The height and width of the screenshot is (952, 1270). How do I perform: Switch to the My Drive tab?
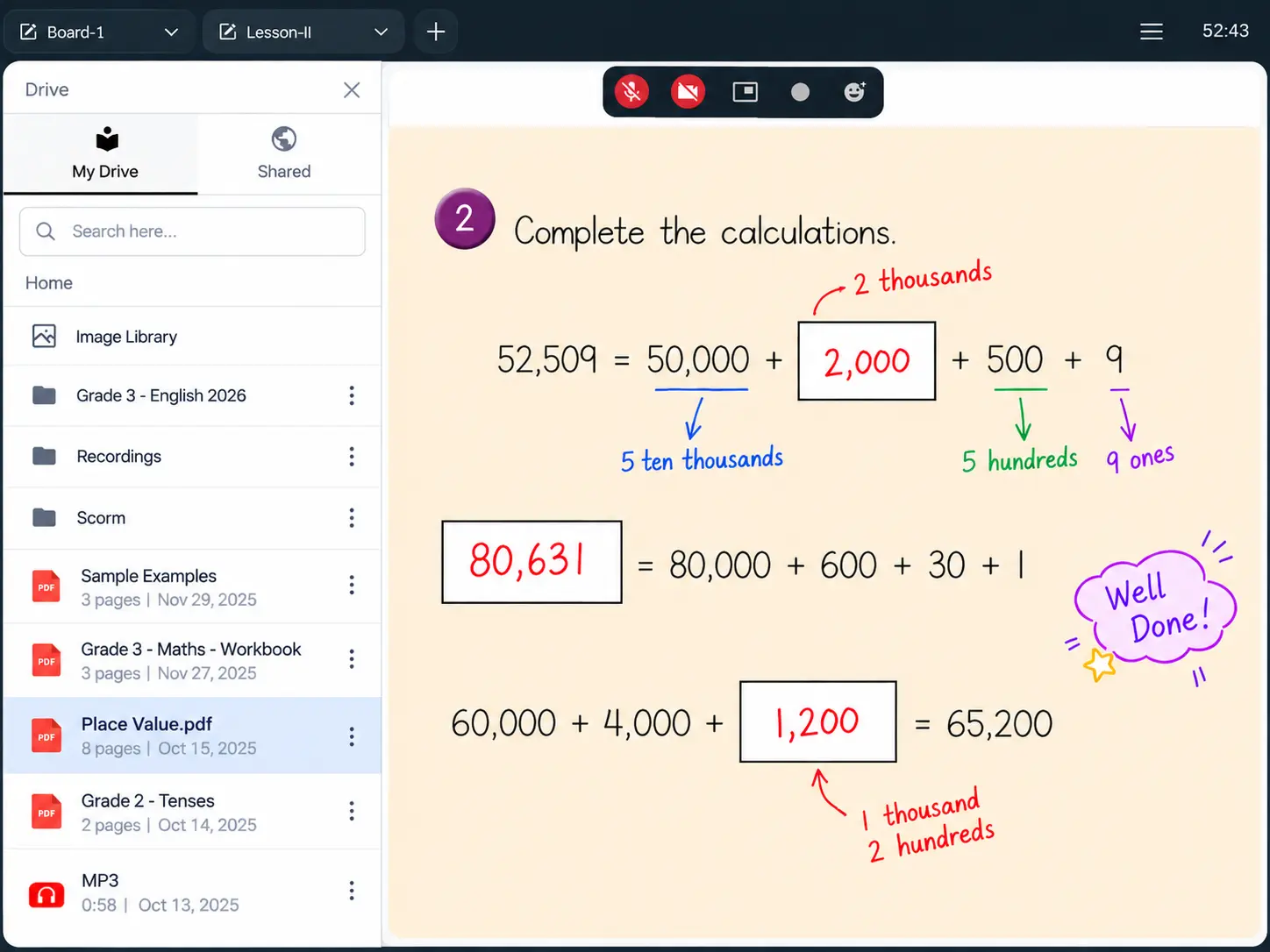pos(101,153)
